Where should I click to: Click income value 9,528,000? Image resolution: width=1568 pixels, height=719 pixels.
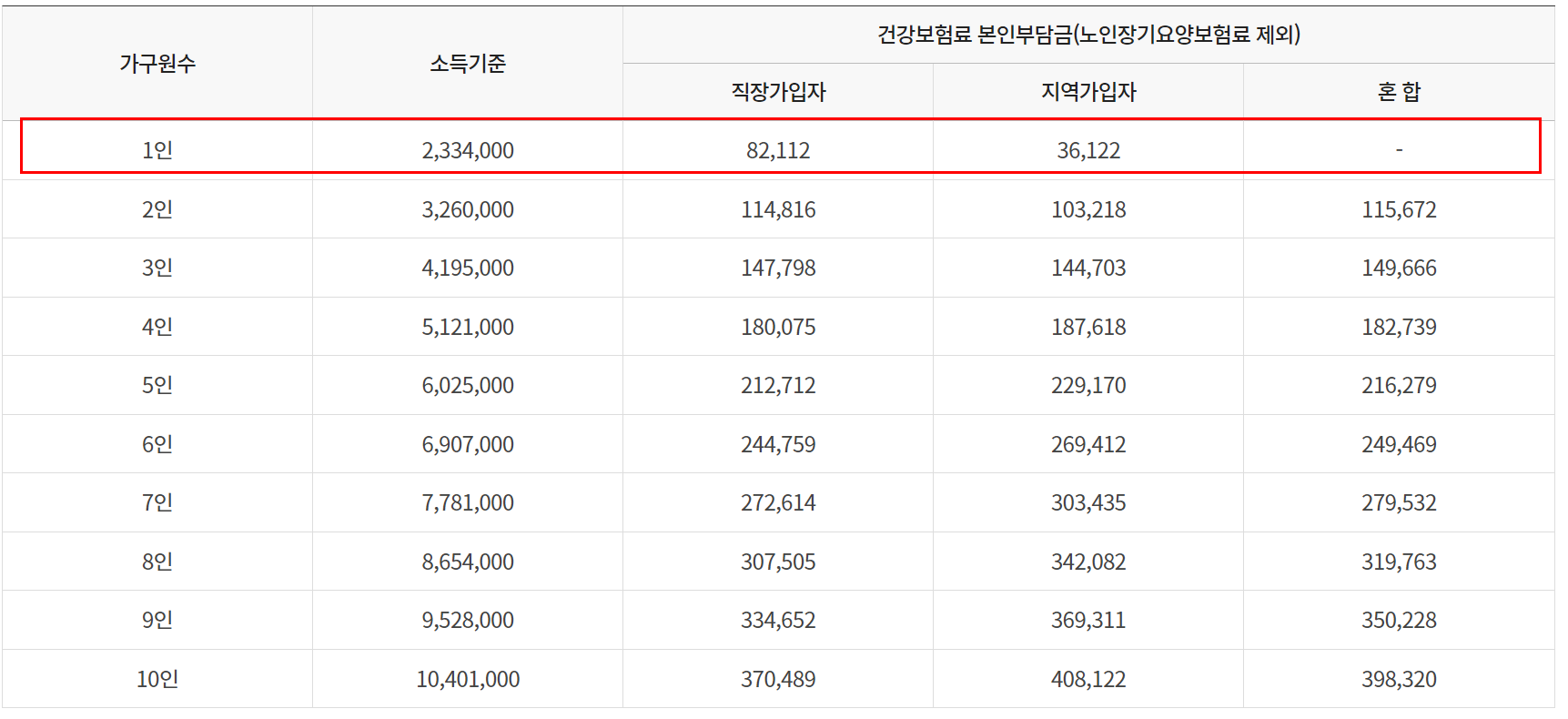(468, 620)
